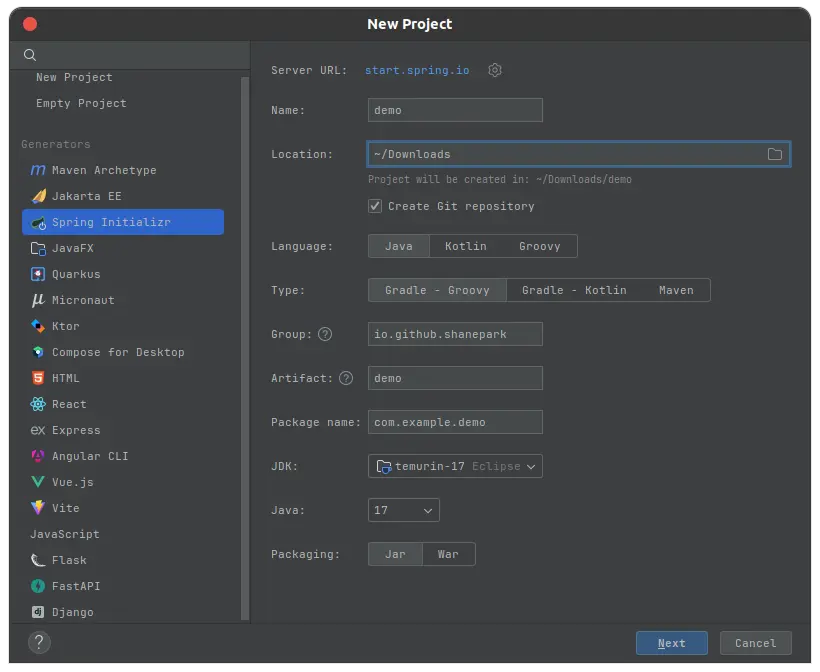Click the JDK folder icon
820x672 pixels.
pyautogui.click(x=384, y=466)
